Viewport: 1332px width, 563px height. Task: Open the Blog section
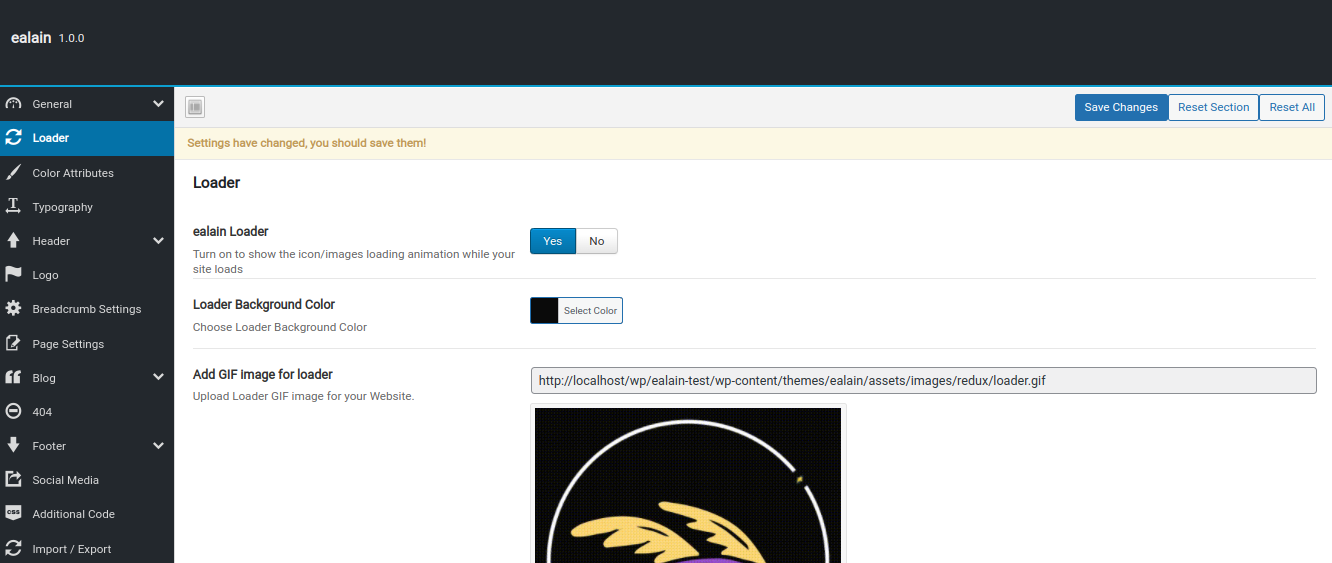(x=87, y=377)
